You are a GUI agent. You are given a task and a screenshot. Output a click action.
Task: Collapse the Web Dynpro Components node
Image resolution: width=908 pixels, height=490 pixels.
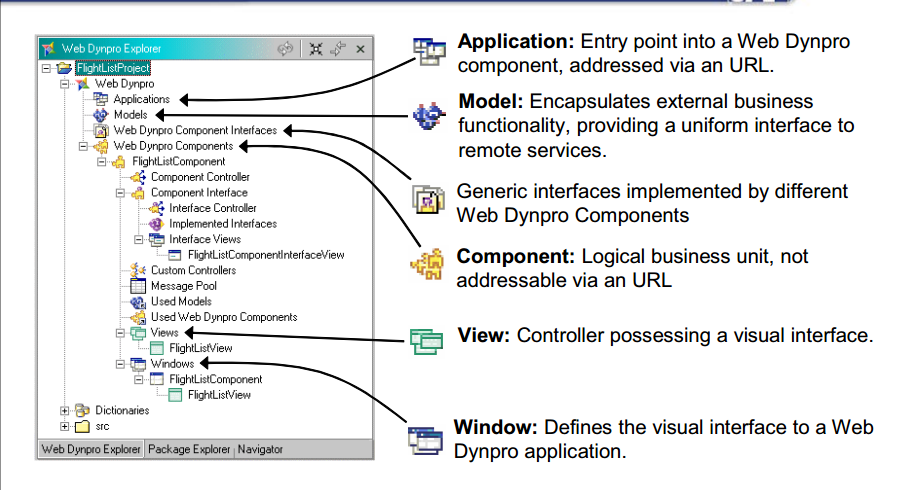point(83,147)
